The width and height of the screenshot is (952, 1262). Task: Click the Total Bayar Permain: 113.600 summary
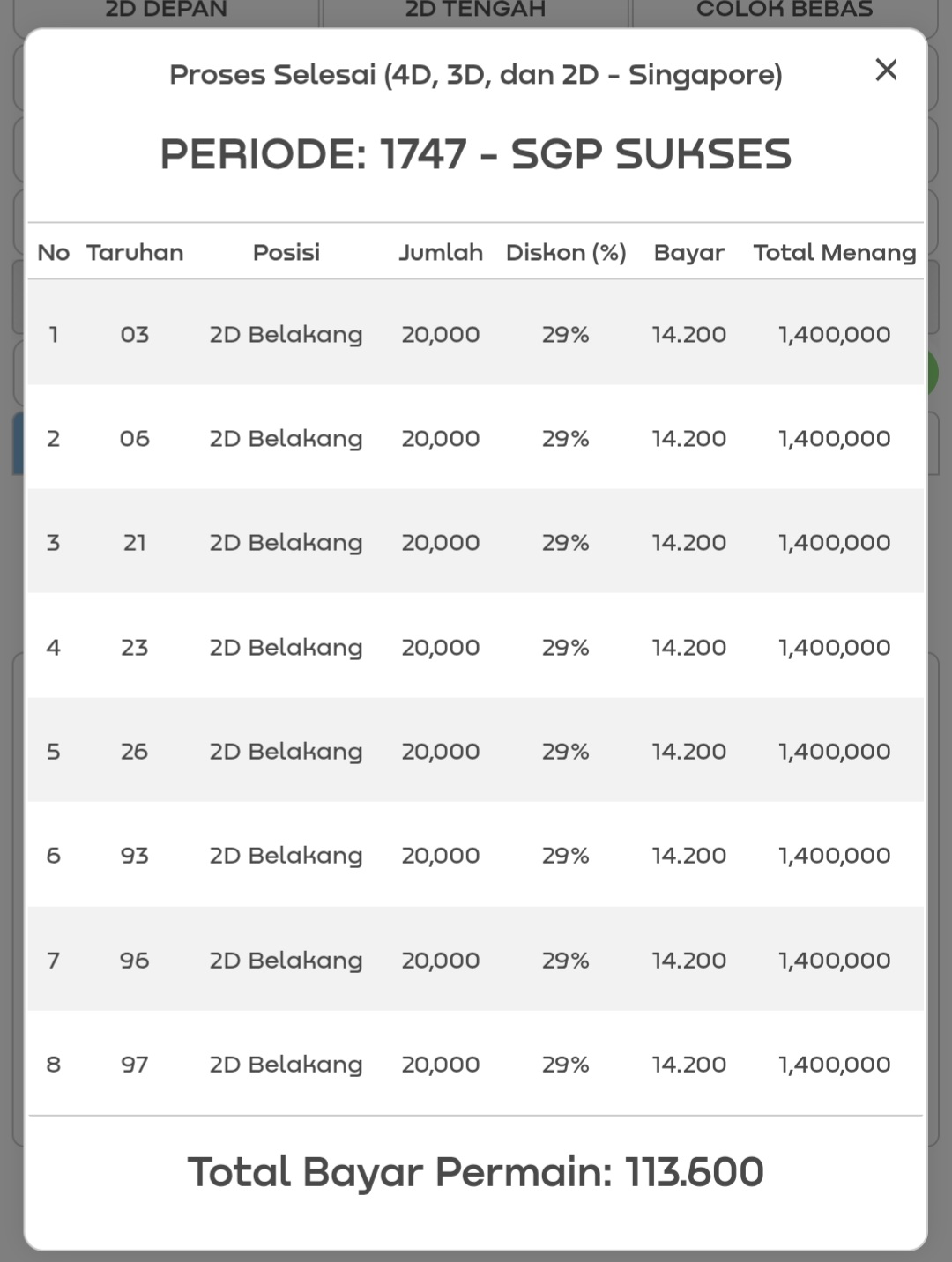(476, 1172)
